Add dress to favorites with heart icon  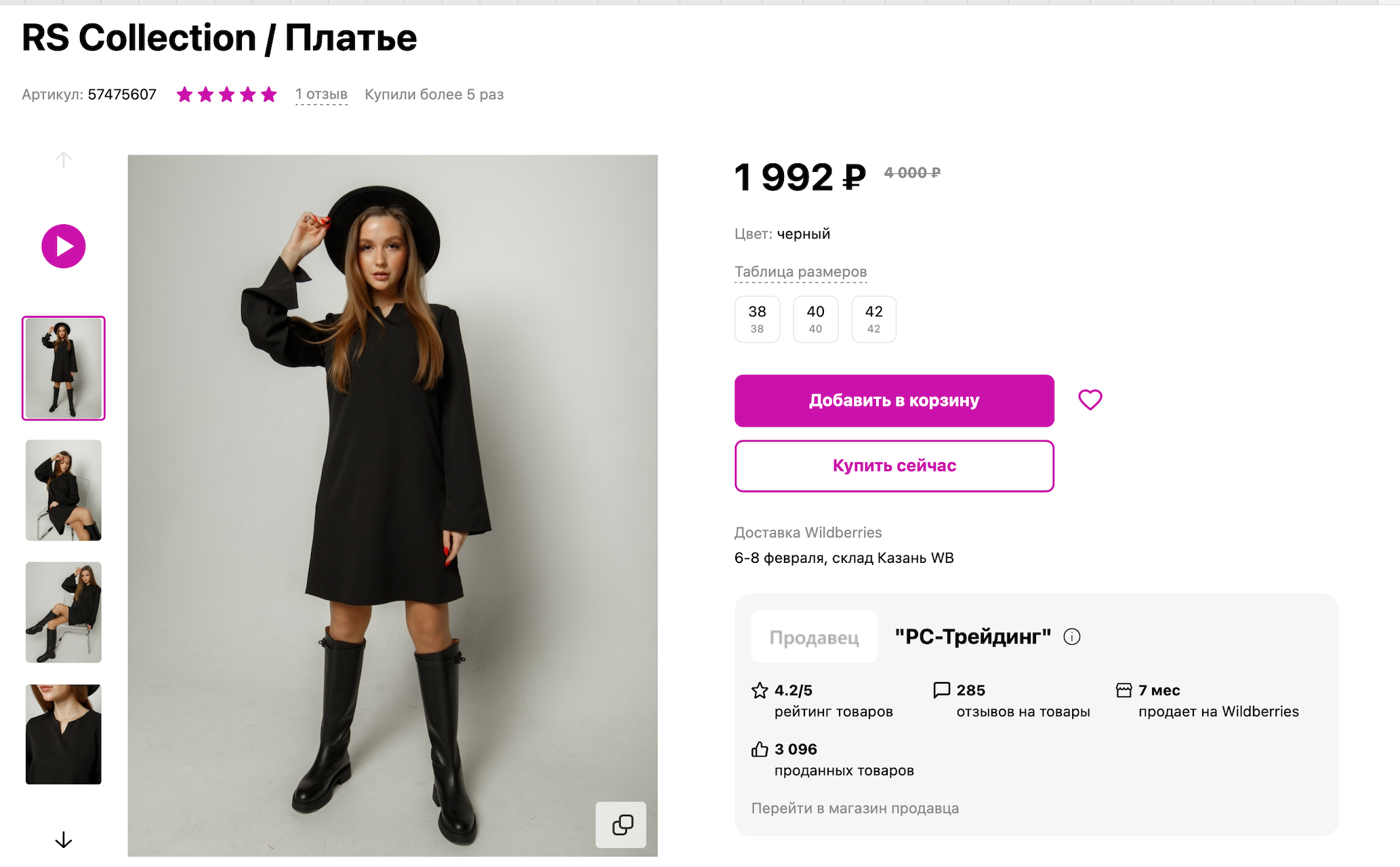point(1090,400)
